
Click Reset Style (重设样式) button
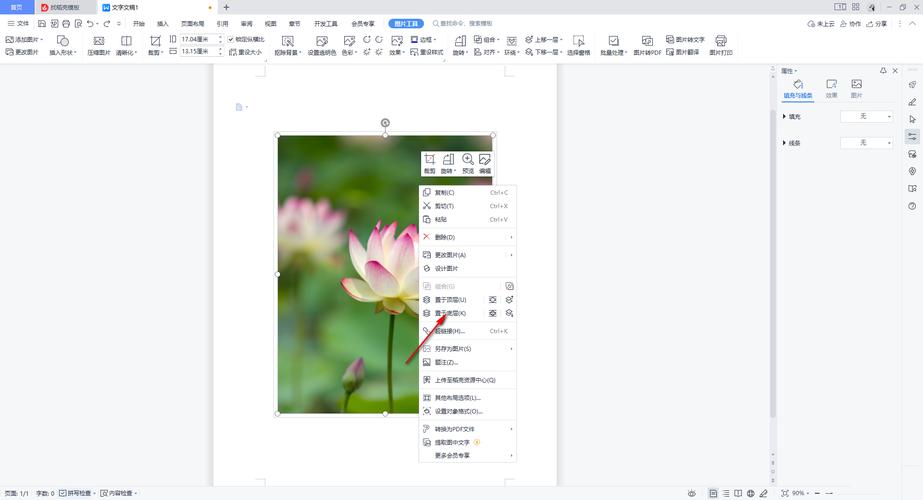pos(427,52)
